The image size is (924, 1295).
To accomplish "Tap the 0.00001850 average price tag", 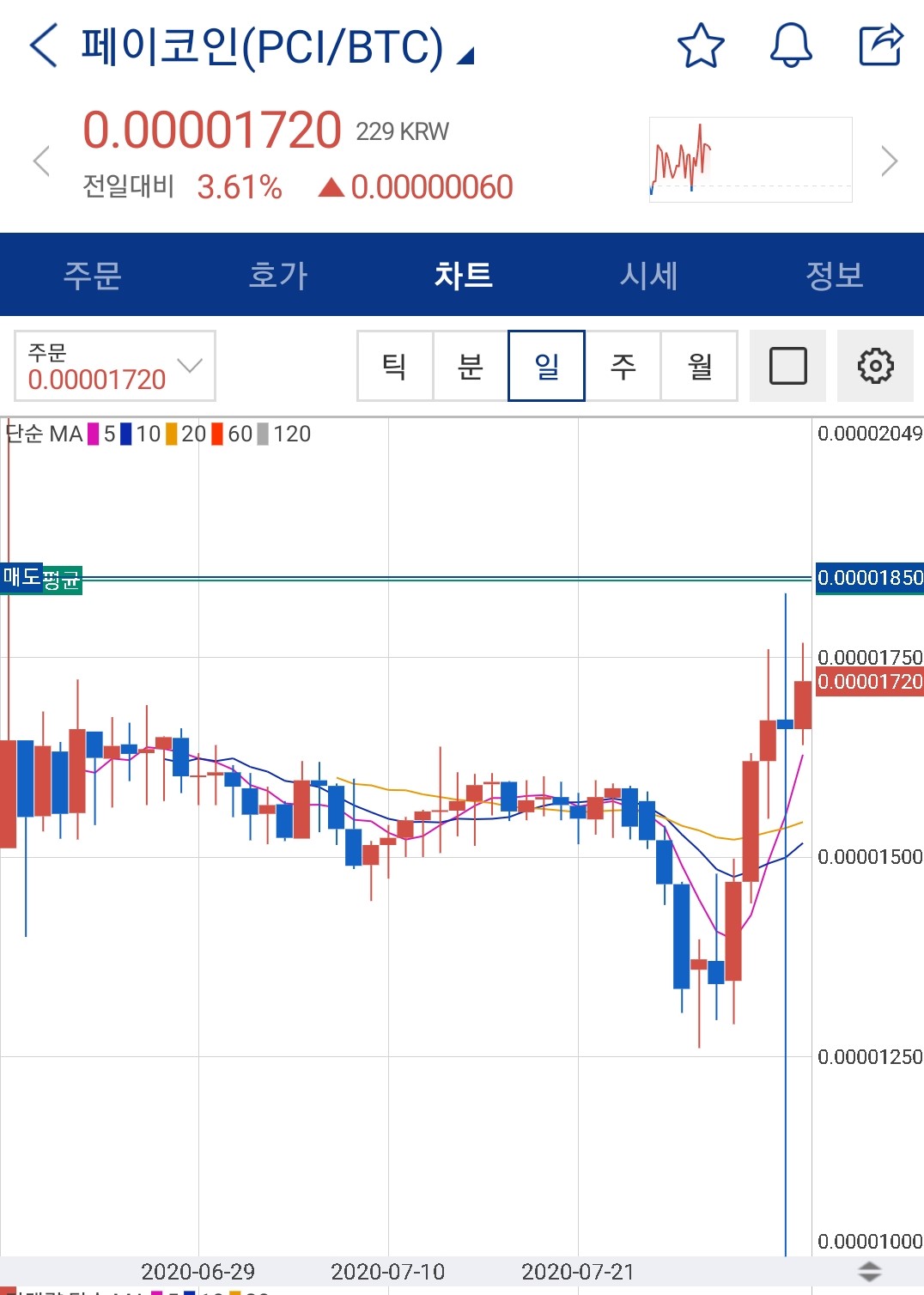I will [x=869, y=578].
